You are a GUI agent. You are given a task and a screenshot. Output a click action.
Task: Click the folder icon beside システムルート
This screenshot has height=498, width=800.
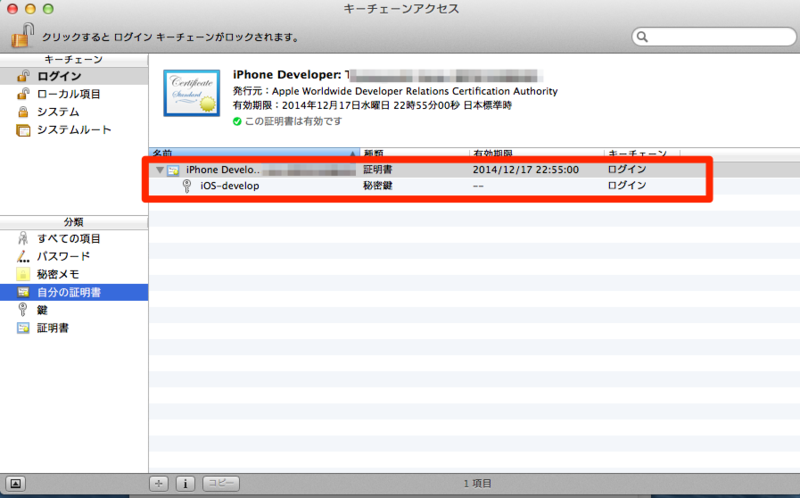tap(23, 130)
